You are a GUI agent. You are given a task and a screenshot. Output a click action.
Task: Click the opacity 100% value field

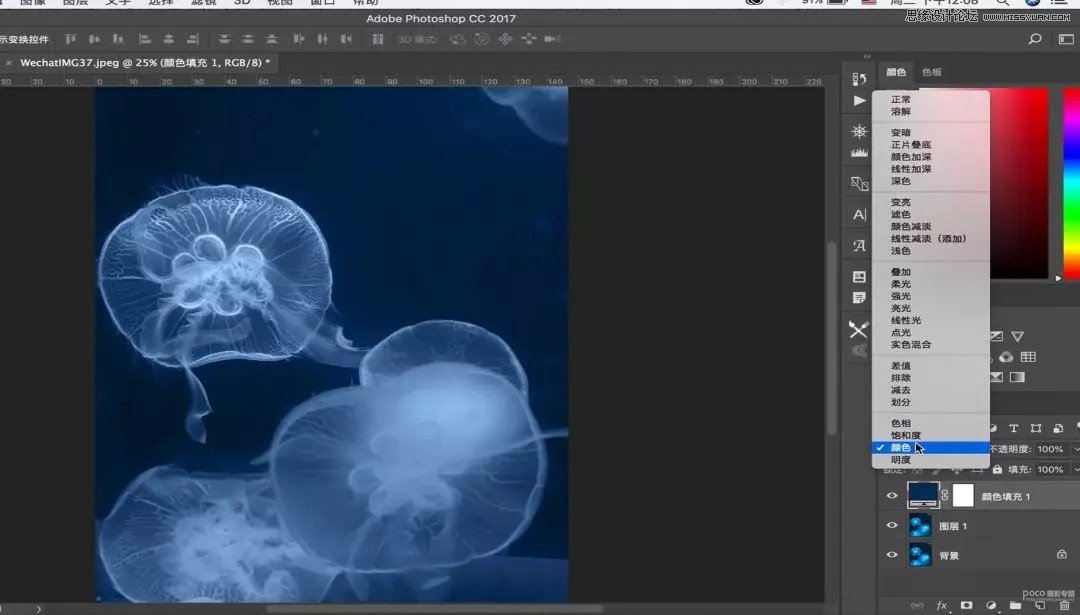coord(1050,449)
